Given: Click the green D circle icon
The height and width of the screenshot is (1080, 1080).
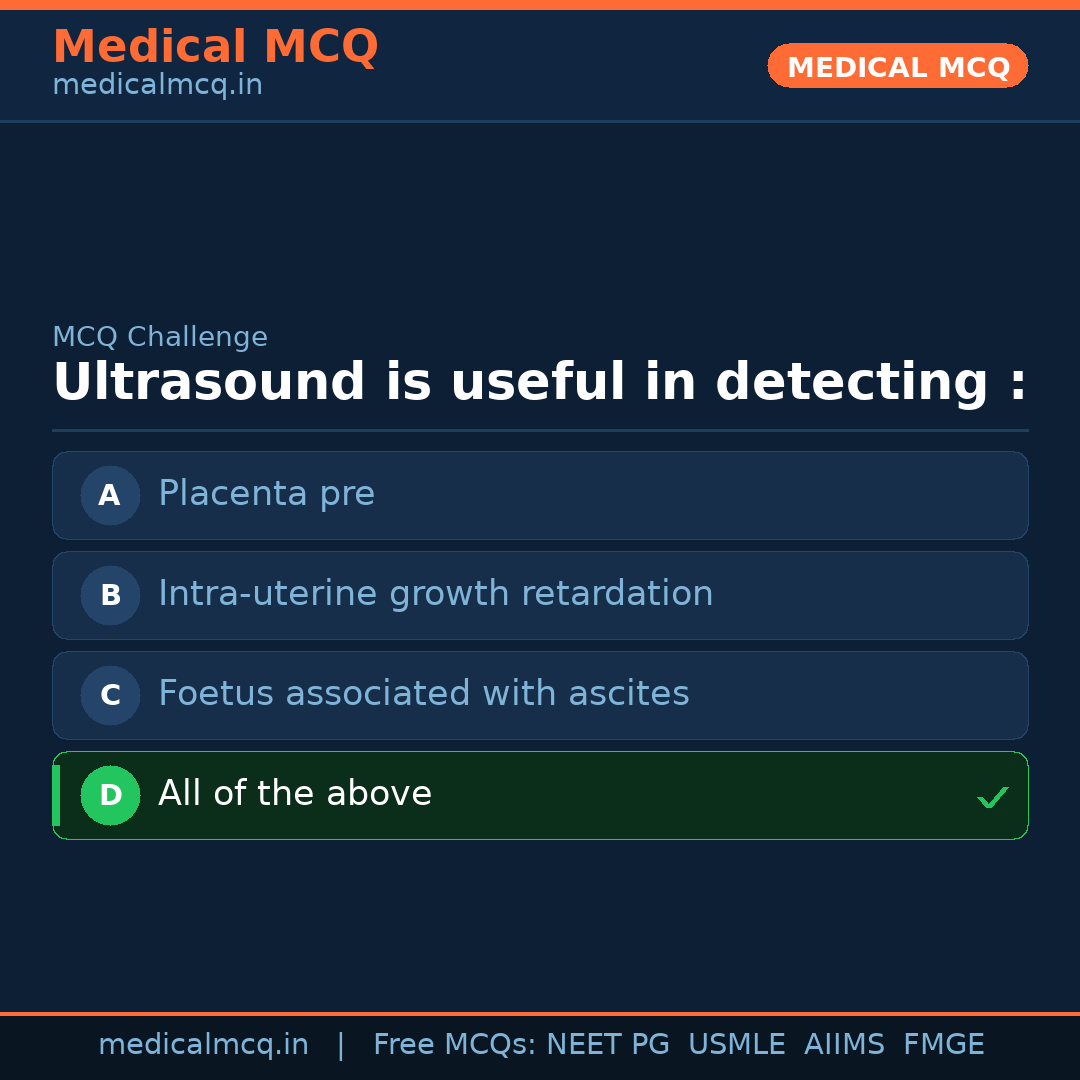Looking at the screenshot, I should tap(110, 795).
